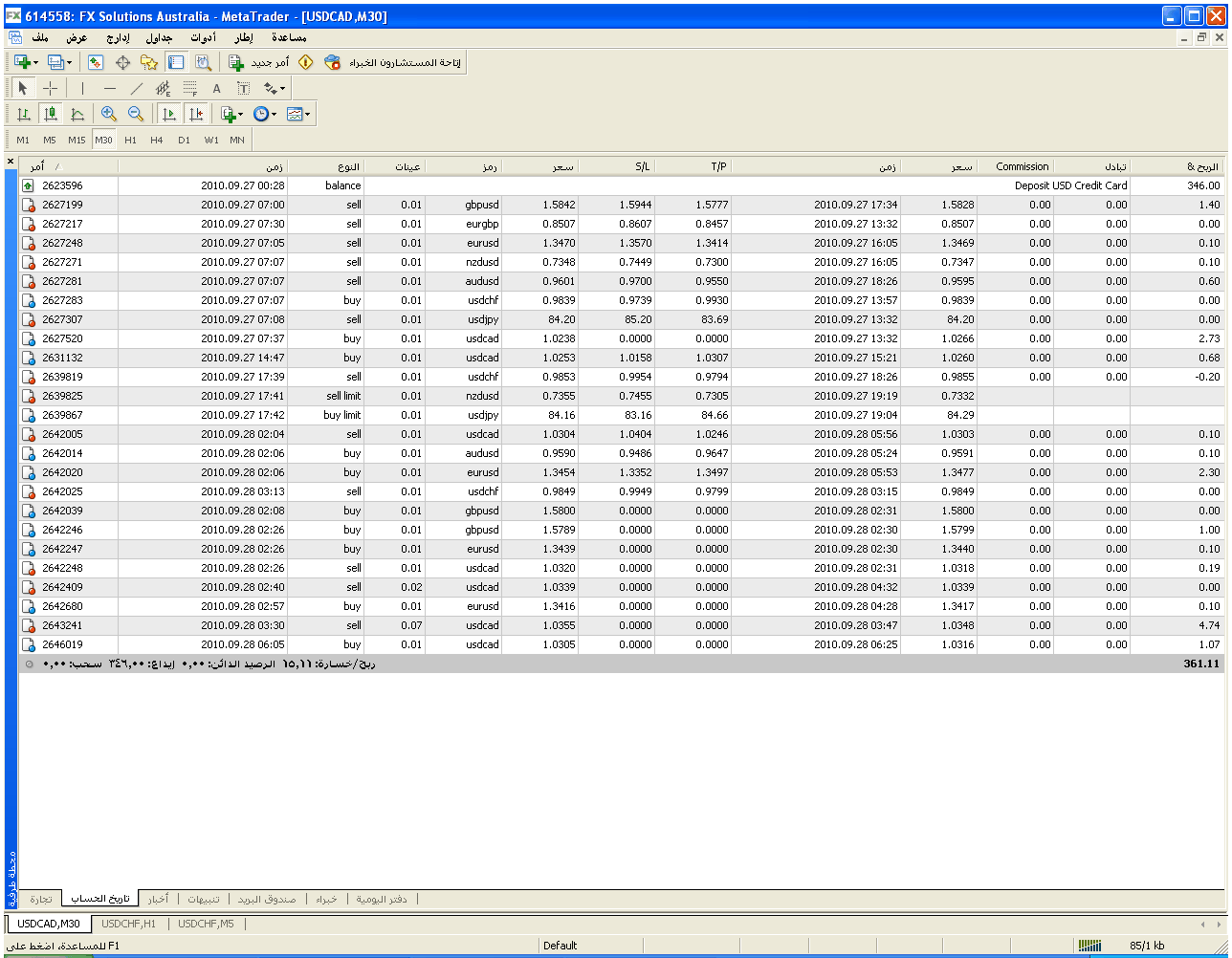Switch to the أخبار (News) terminal tab
Image resolution: width=1232 pixels, height=958 pixels.
[157, 899]
